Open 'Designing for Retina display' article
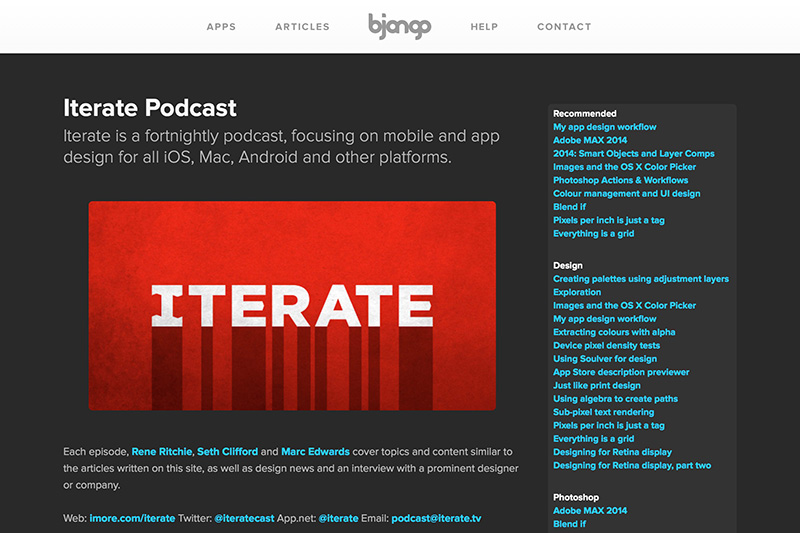This screenshot has width=800, height=533. 612,452
